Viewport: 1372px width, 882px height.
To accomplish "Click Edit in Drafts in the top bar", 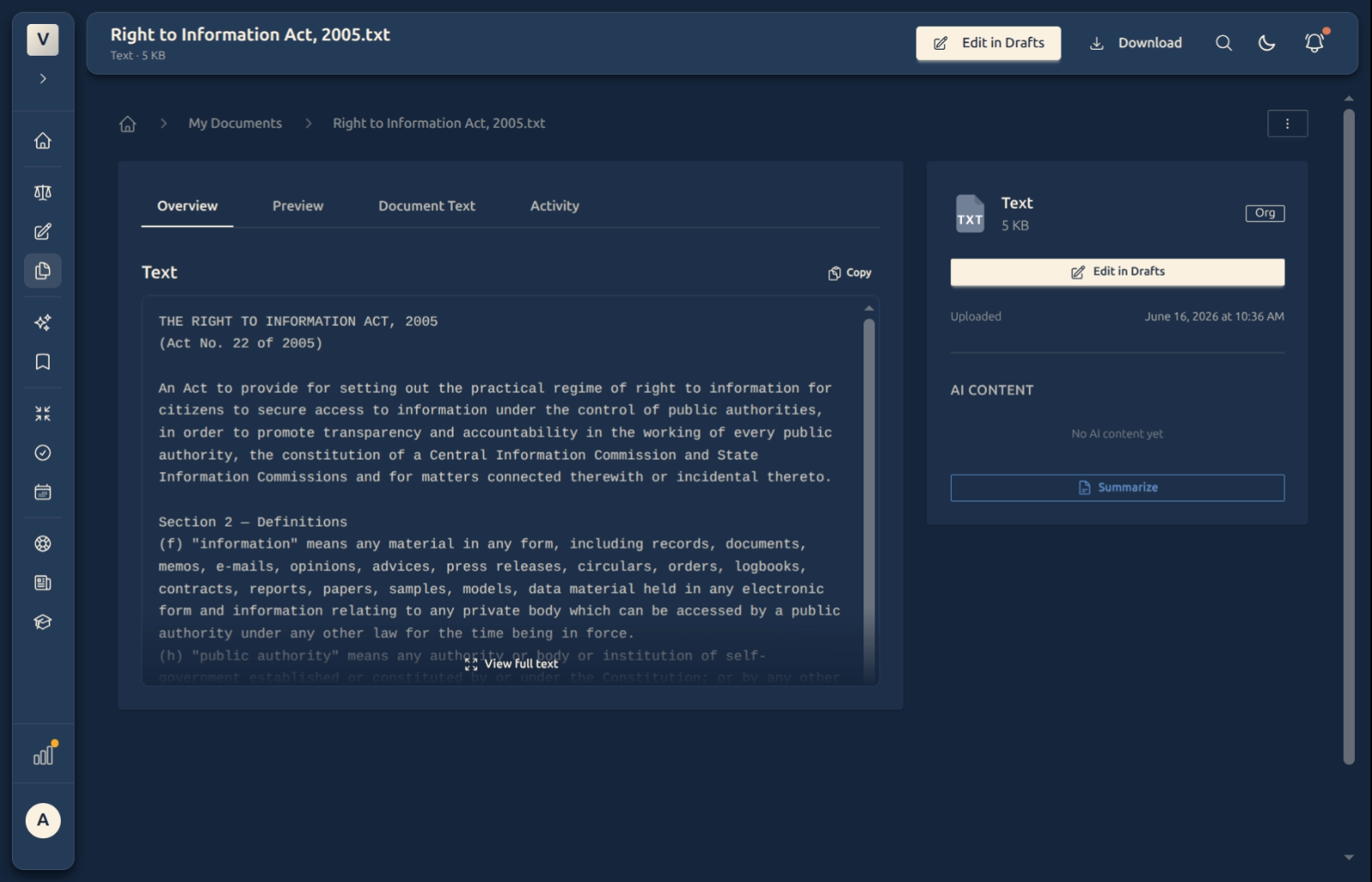I will tap(988, 43).
